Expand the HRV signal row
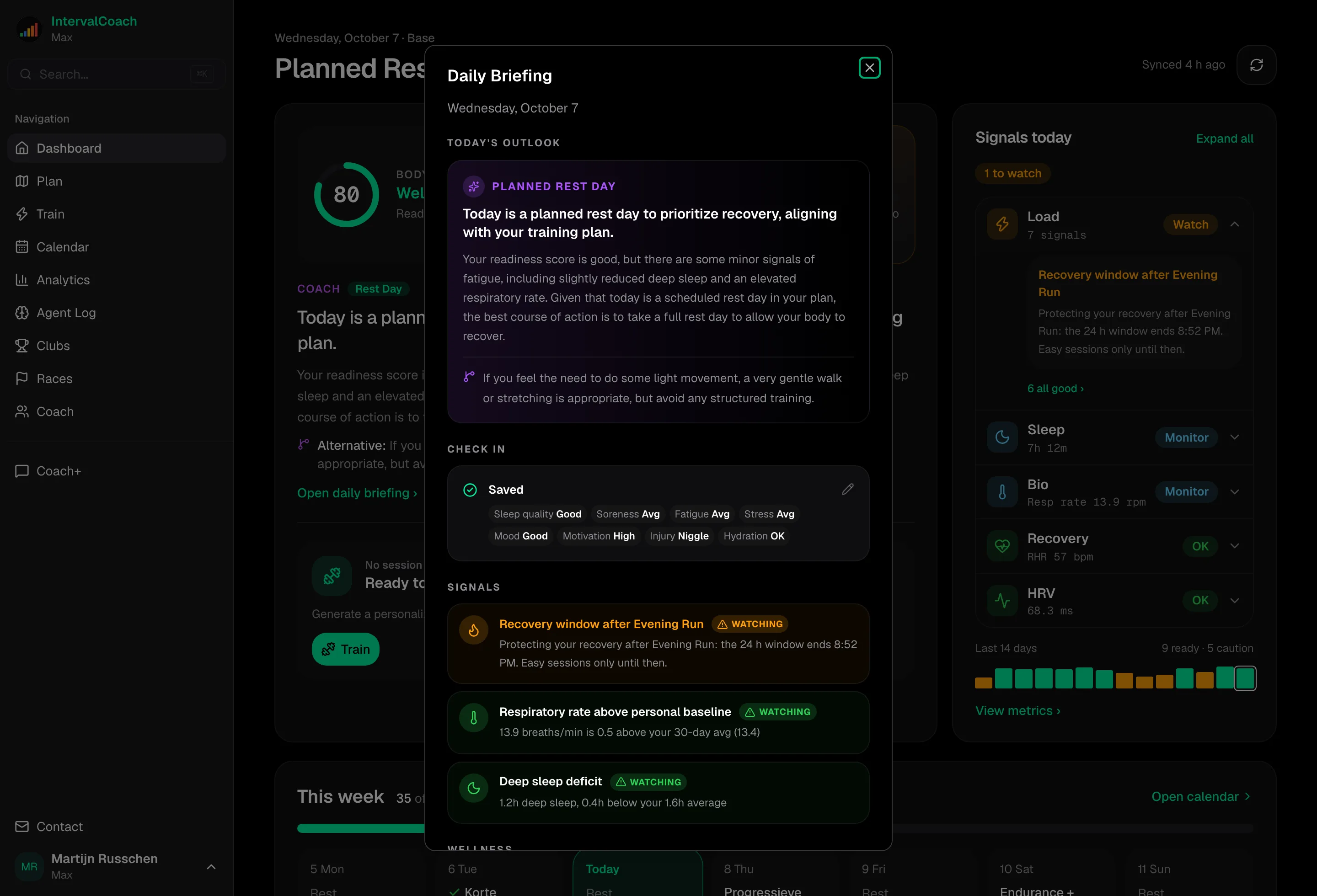The width and height of the screenshot is (1317, 896). 1234,600
